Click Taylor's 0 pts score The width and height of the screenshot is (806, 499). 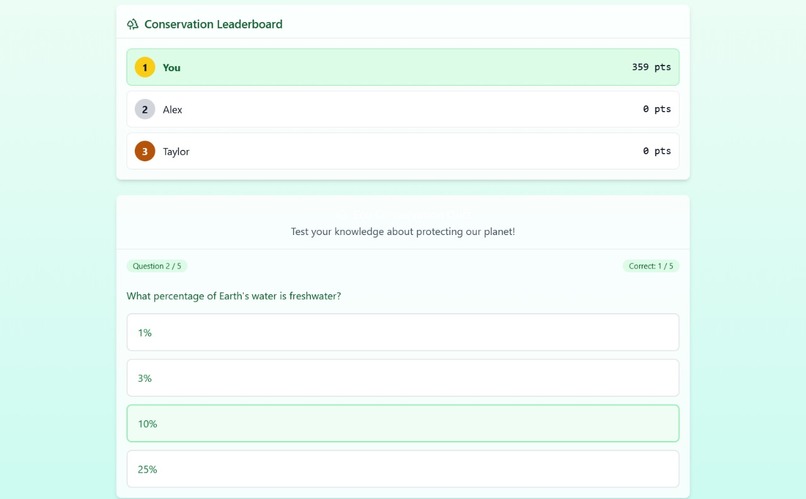pyautogui.click(x=657, y=151)
